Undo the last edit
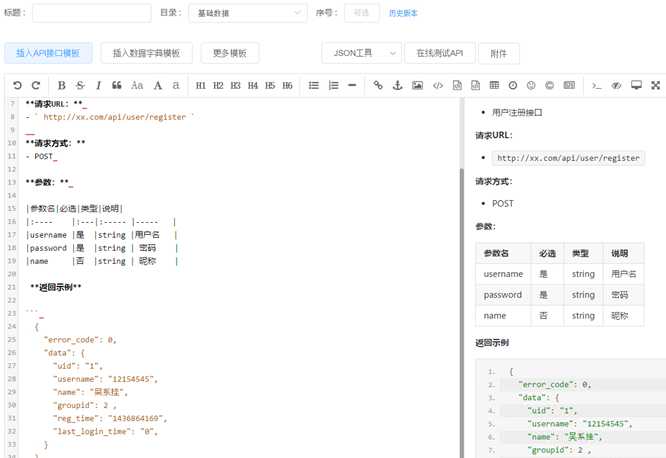Viewport: 666px width, 458px height. [x=17, y=85]
